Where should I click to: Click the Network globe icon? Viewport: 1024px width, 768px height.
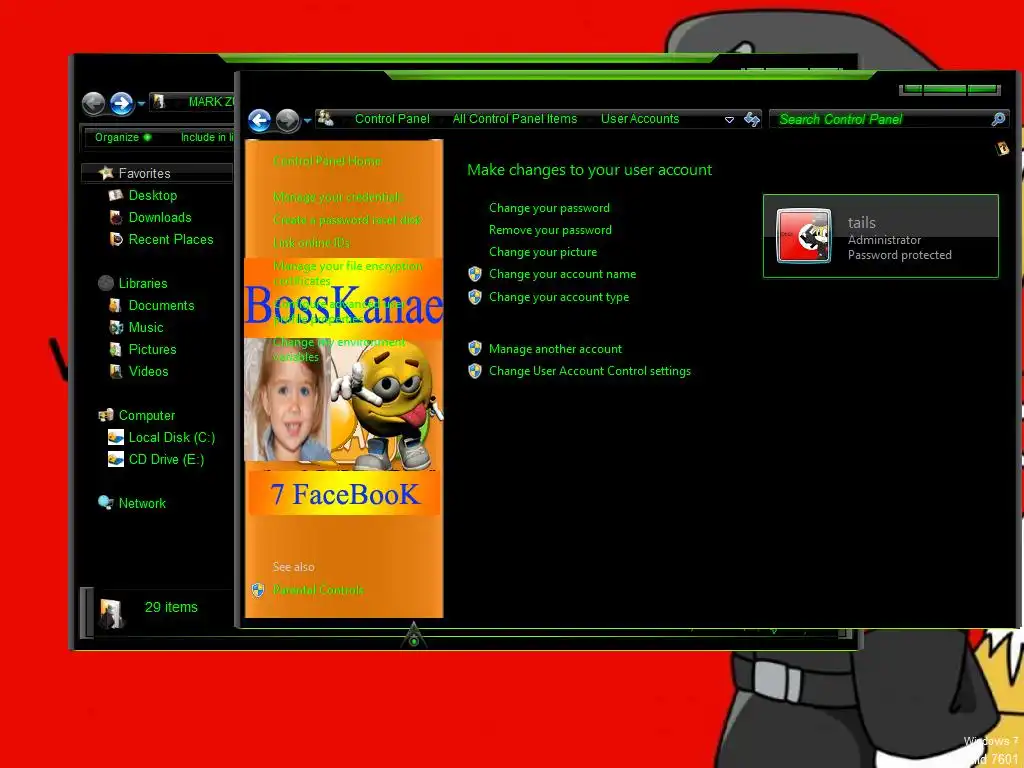coord(106,502)
